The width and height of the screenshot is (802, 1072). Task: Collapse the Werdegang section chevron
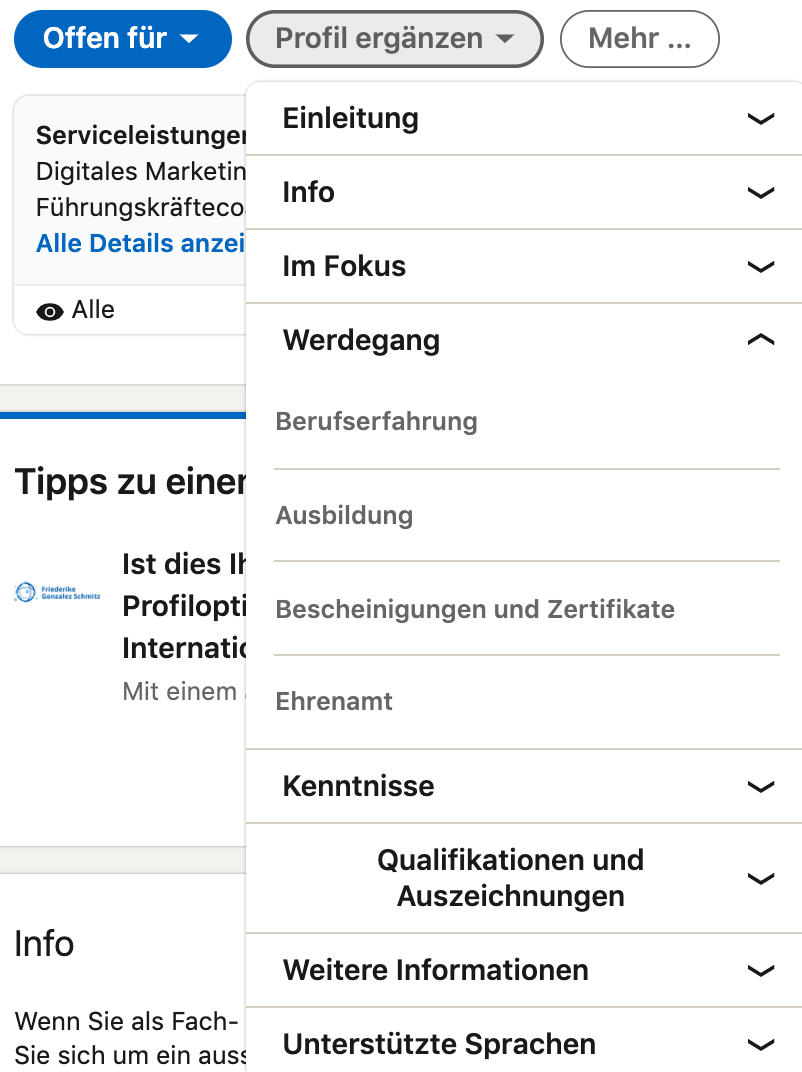pyautogui.click(x=760, y=340)
